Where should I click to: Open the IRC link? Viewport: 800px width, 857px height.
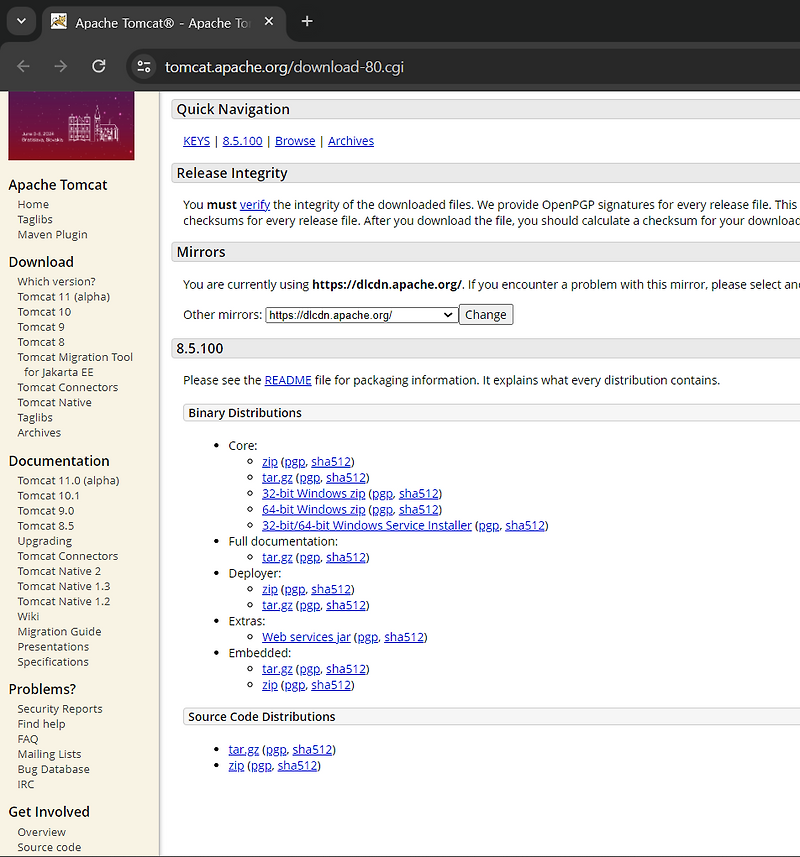pyautogui.click(x=26, y=784)
